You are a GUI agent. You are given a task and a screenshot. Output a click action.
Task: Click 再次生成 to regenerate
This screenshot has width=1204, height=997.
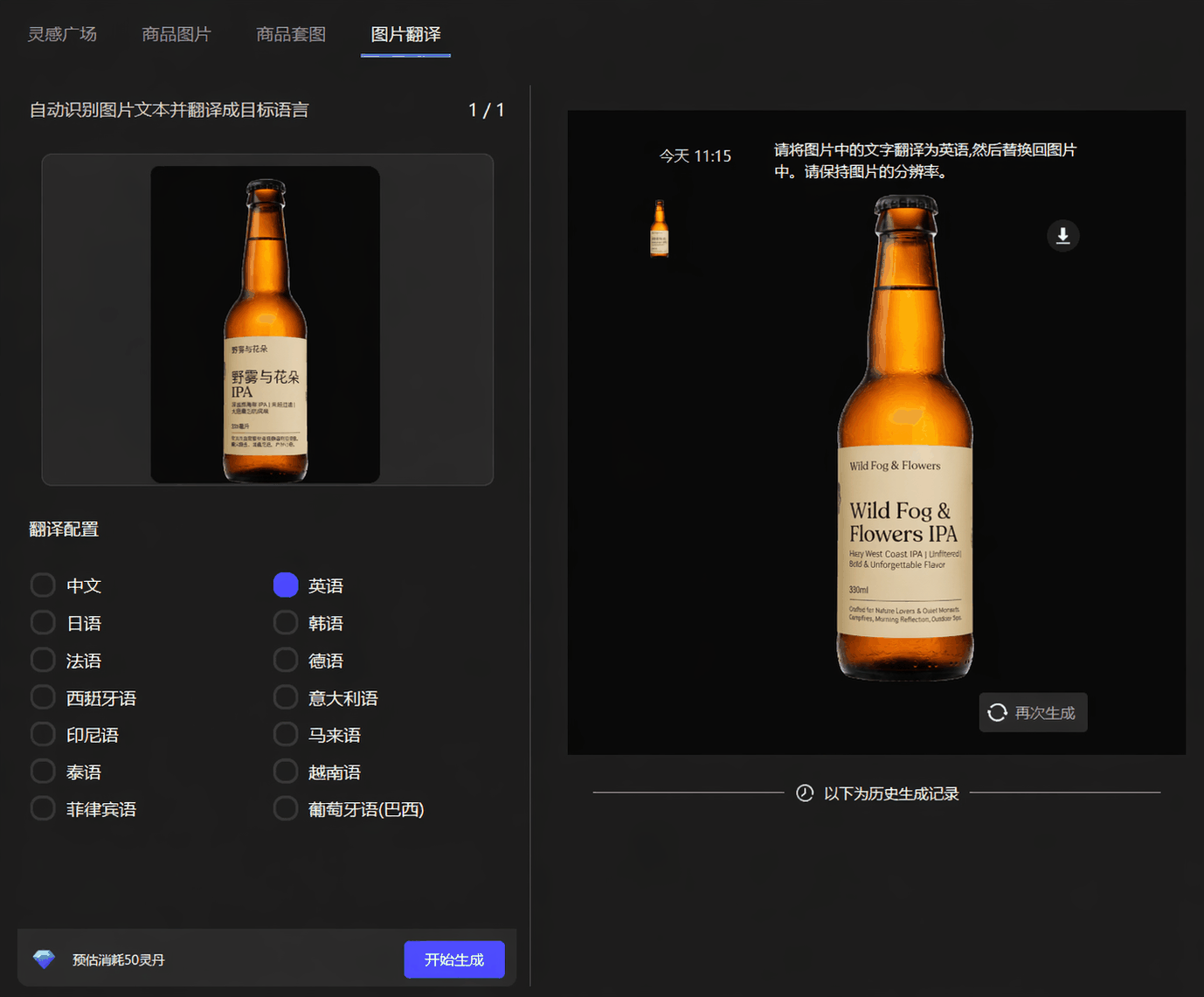tap(1033, 712)
